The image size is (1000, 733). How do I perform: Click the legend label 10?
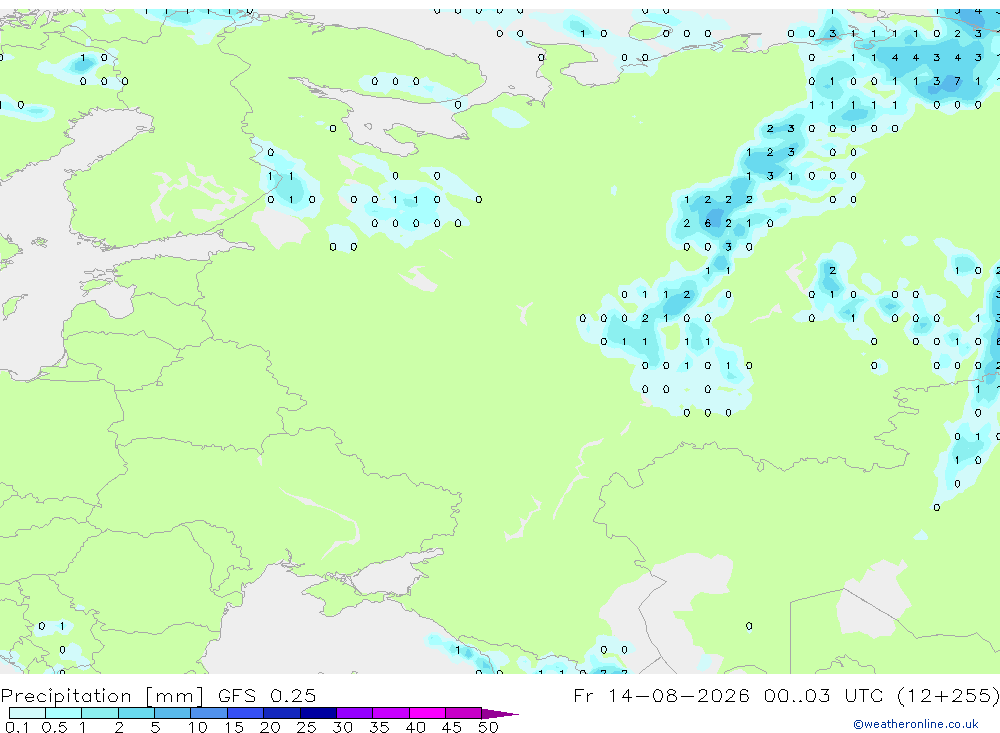click(198, 727)
